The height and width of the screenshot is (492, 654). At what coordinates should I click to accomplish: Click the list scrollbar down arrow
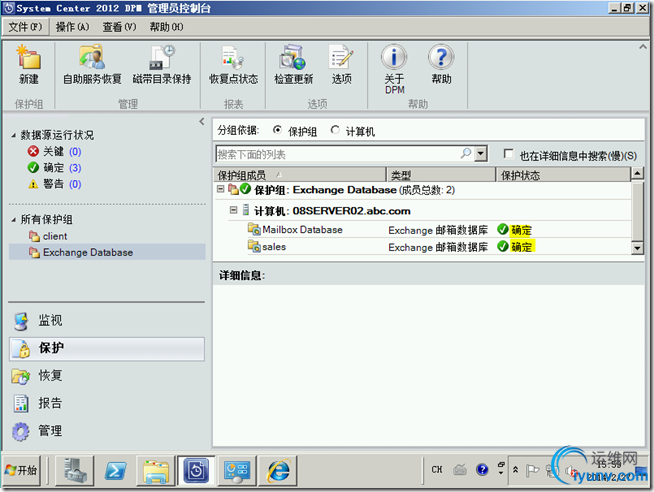point(637,248)
